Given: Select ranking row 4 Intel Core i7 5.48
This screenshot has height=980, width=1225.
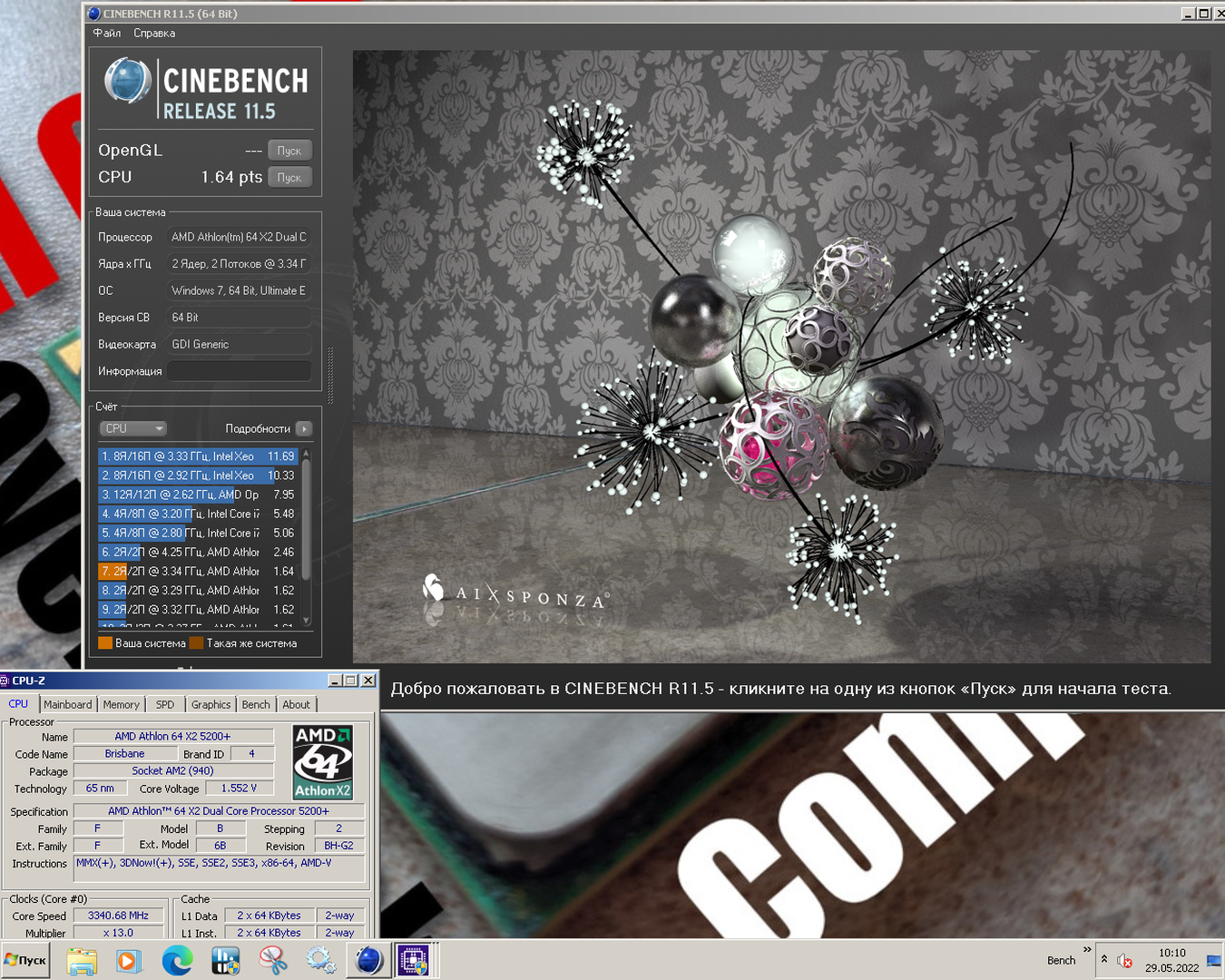Looking at the screenshot, I should tap(198, 514).
